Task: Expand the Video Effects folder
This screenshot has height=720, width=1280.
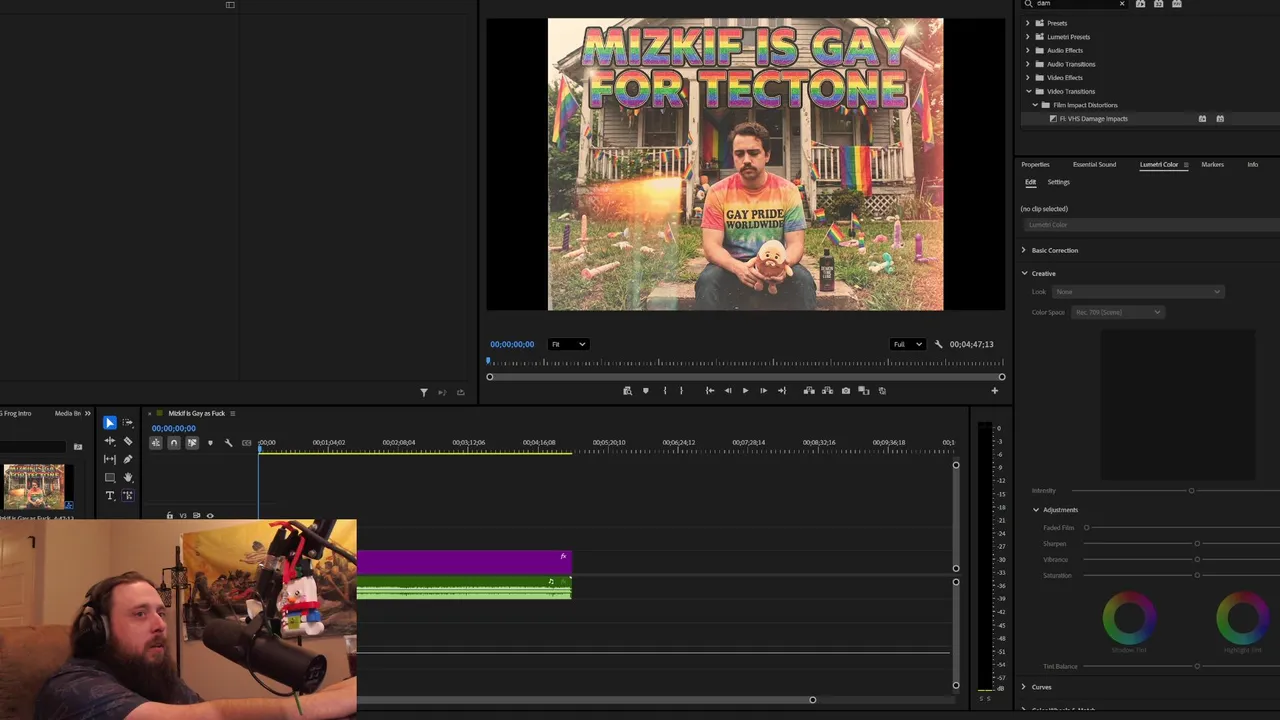Action: click(x=1028, y=77)
